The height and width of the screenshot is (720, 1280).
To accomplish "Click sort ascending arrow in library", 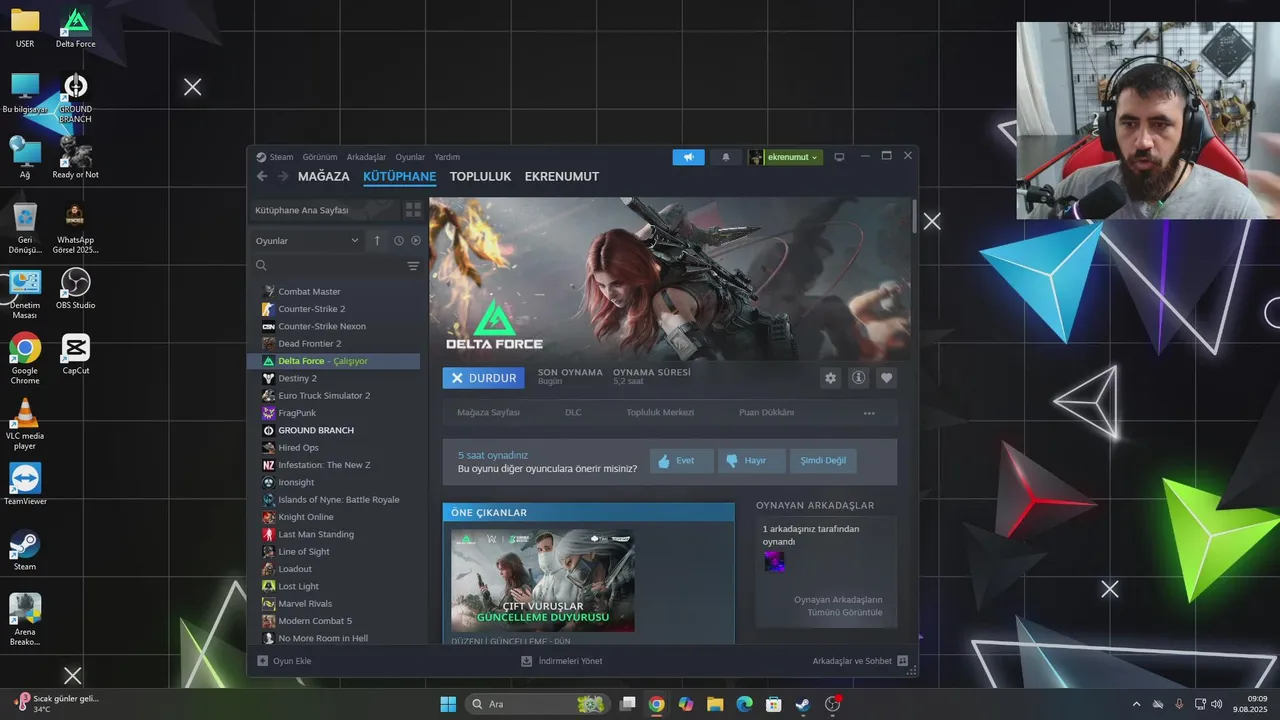I will click(x=377, y=240).
